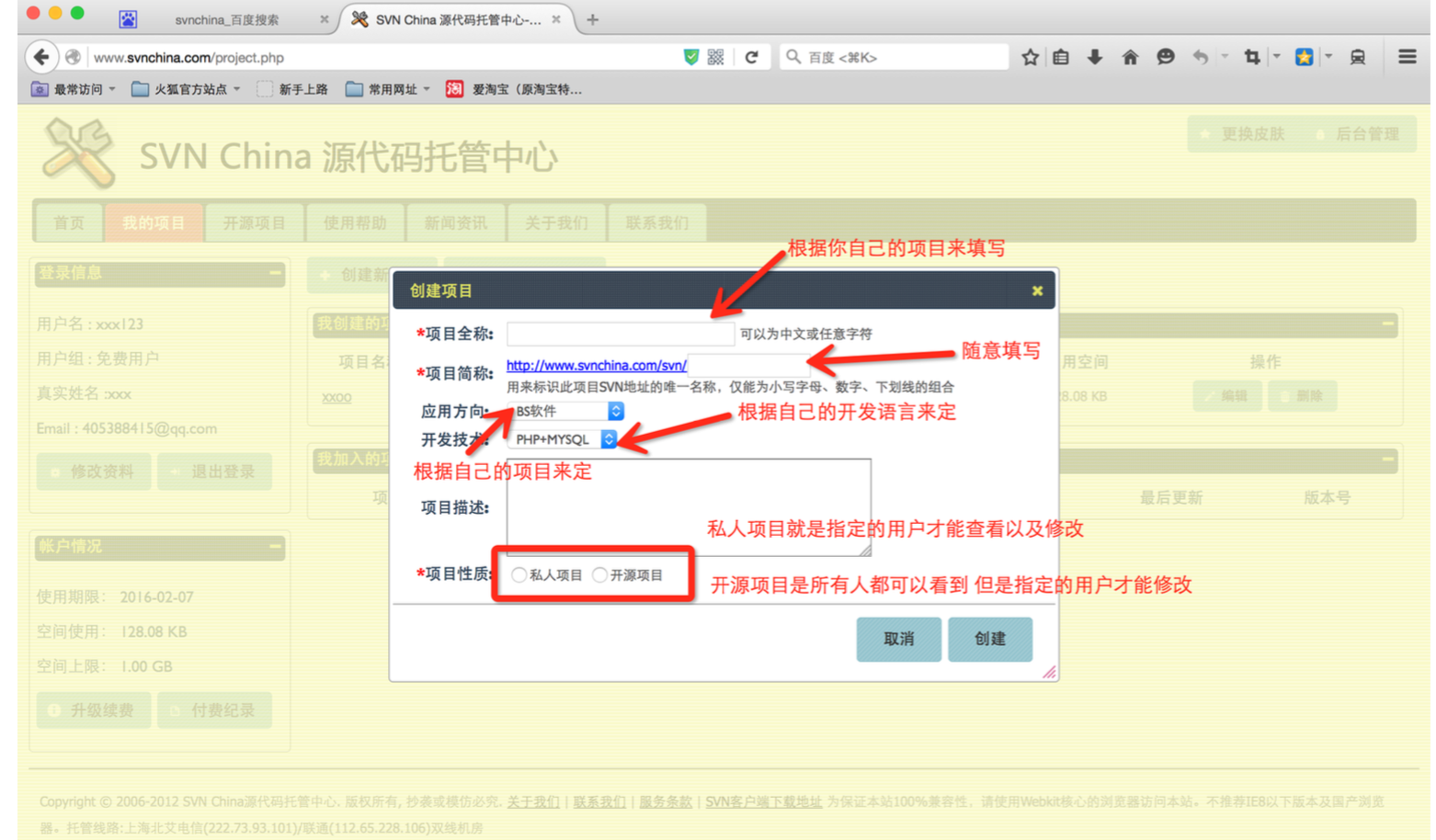1436x840 pixels.
Task: Click the 取消 button in dialog
Action: point(899,639)
